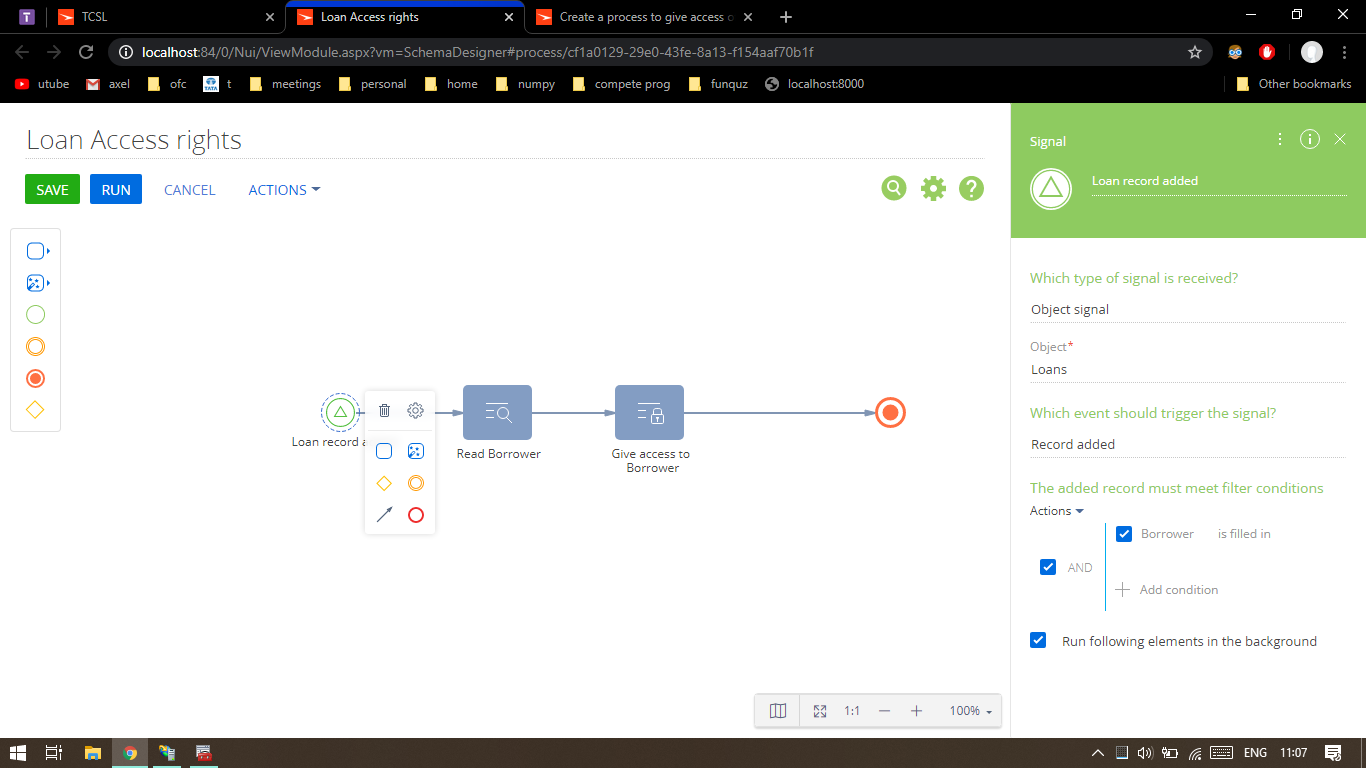Viewport: 1366px width, 768px height.
Task: Open the 100% zoom level dropdown
Action: point(971,711)
